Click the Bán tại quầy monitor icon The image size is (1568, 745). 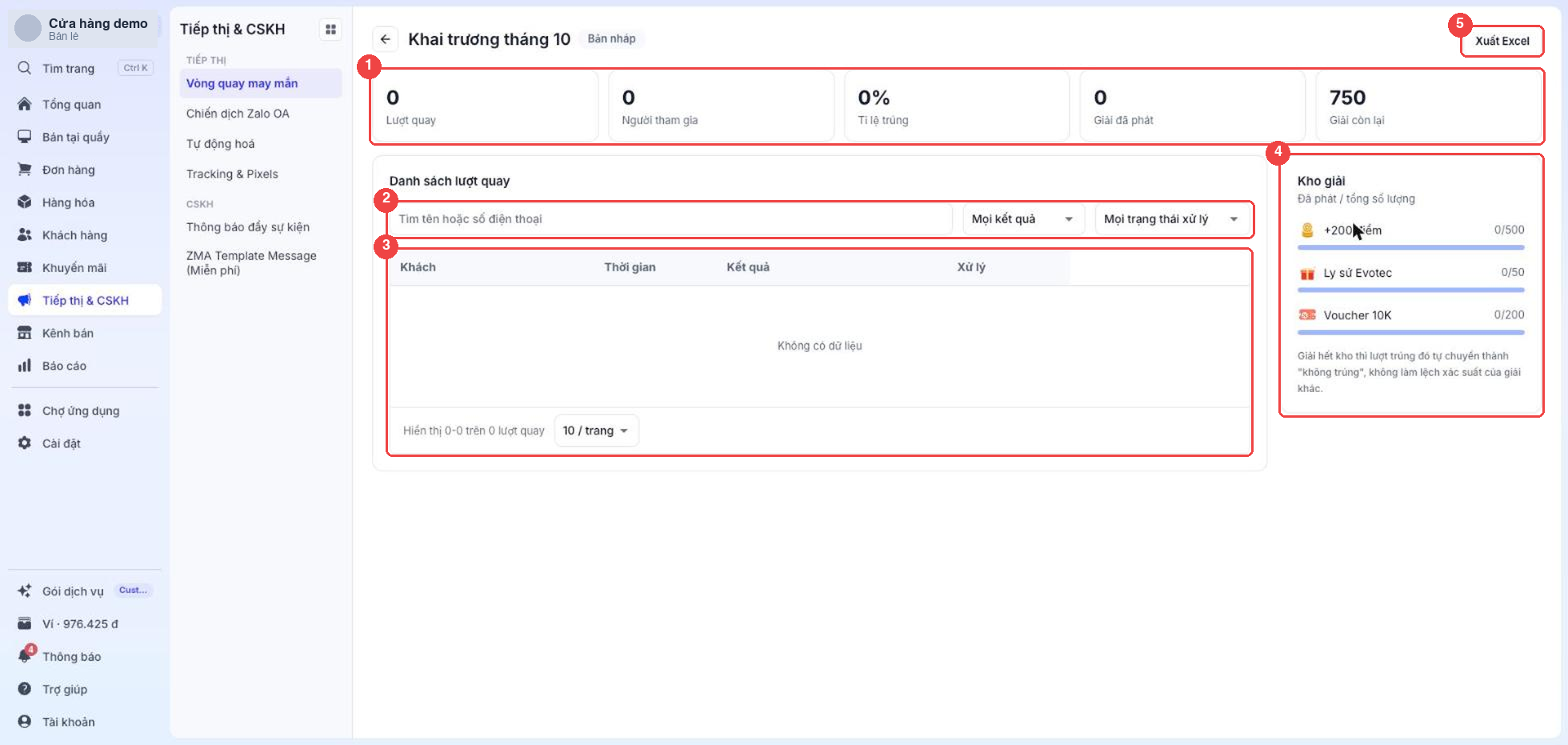pyautogui.click(x=25, y=137)
